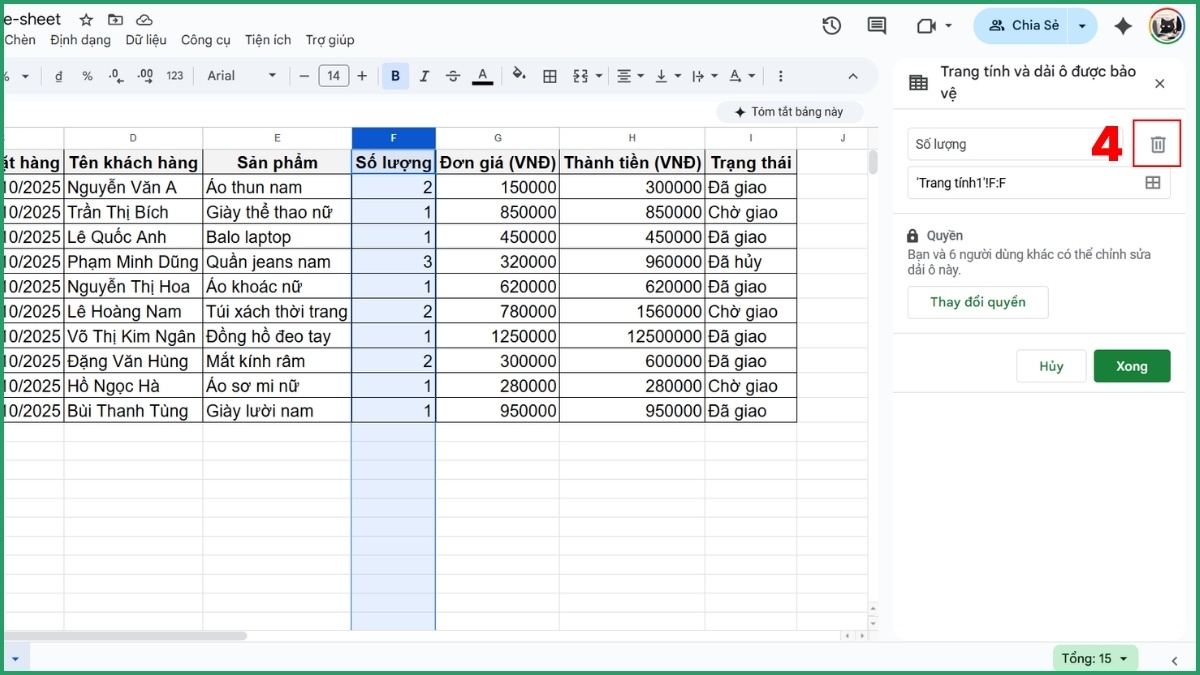The width and height of the screenshot is (1200, 675).
Task: Open the Công cụ menu
Action: [x=206, y=40]
